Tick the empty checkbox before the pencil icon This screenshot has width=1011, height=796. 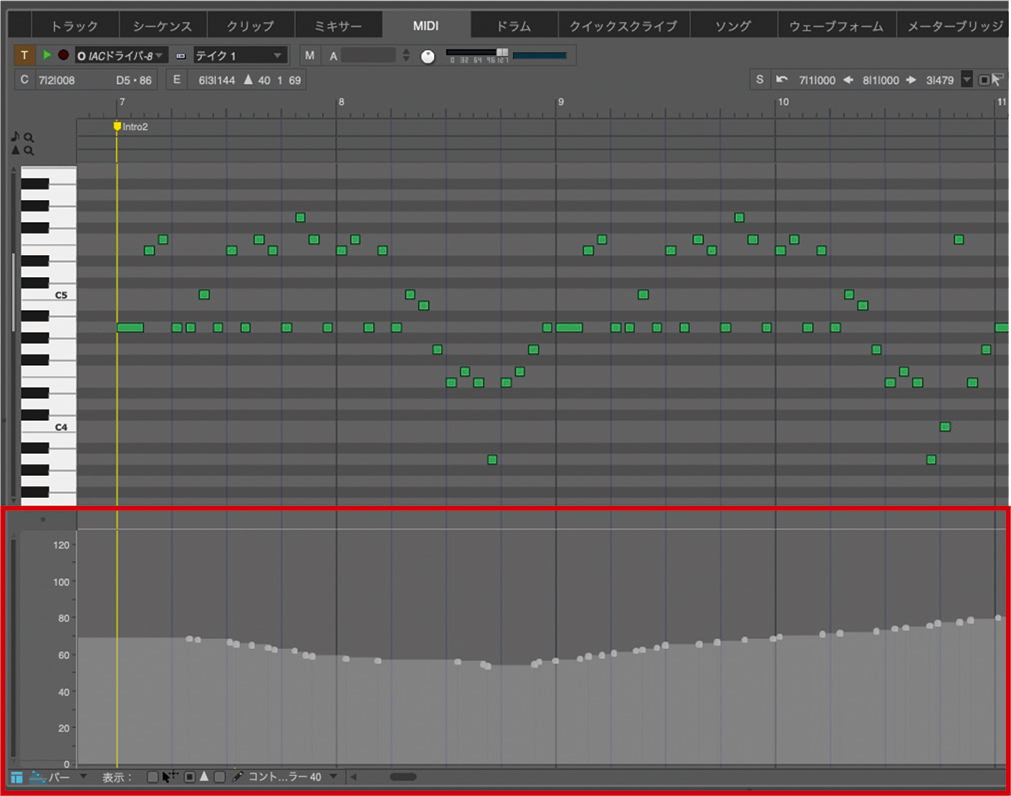click(x=219, y=777)
